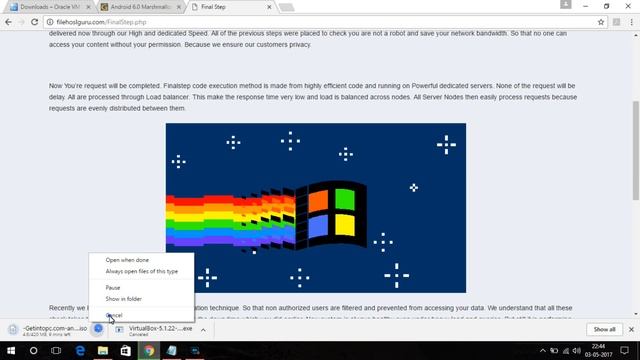Image resolution: width=640 pixels, height=360 pixels.
Task: Switch to Chrome taskbar icon
Action: (149, 351)
